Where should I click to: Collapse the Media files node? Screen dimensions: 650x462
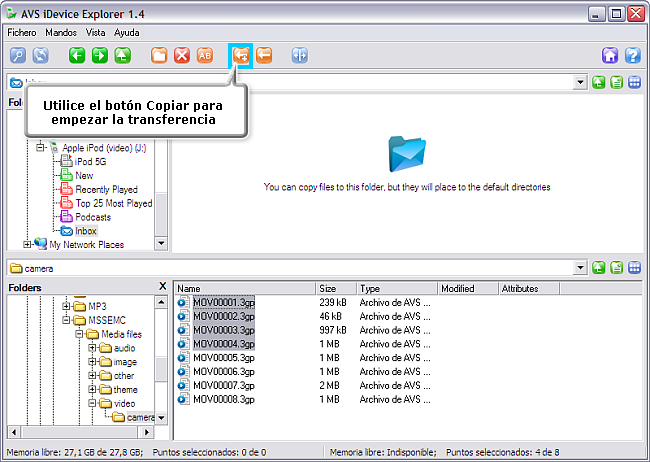(x=79, y=334)
